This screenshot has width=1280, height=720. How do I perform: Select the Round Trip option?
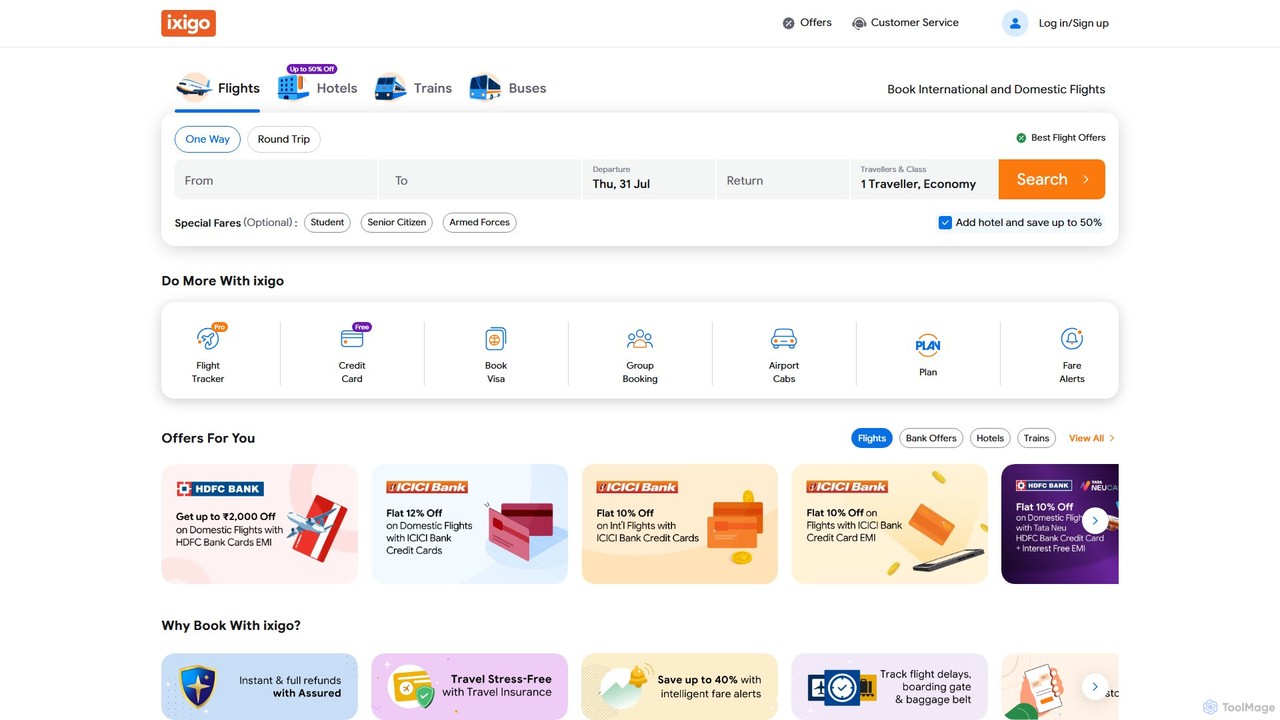pyautogui.click(x=284, y=139)
